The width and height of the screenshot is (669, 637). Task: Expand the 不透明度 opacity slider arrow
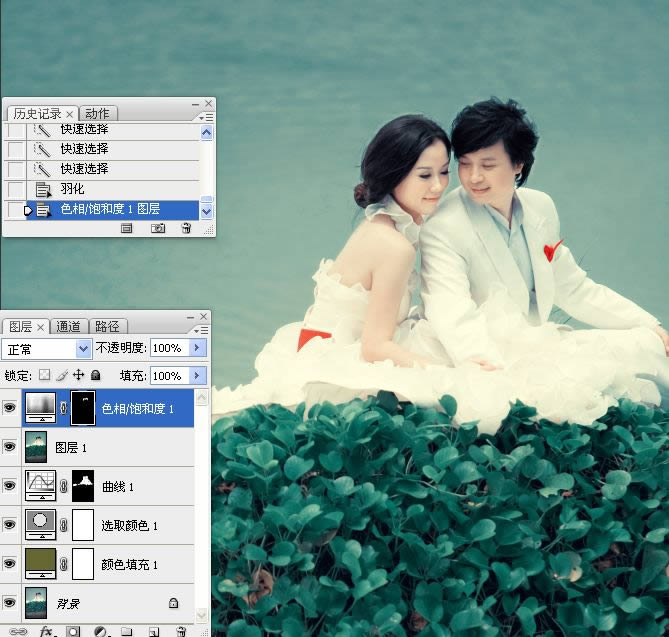click(x=197, y=348)
